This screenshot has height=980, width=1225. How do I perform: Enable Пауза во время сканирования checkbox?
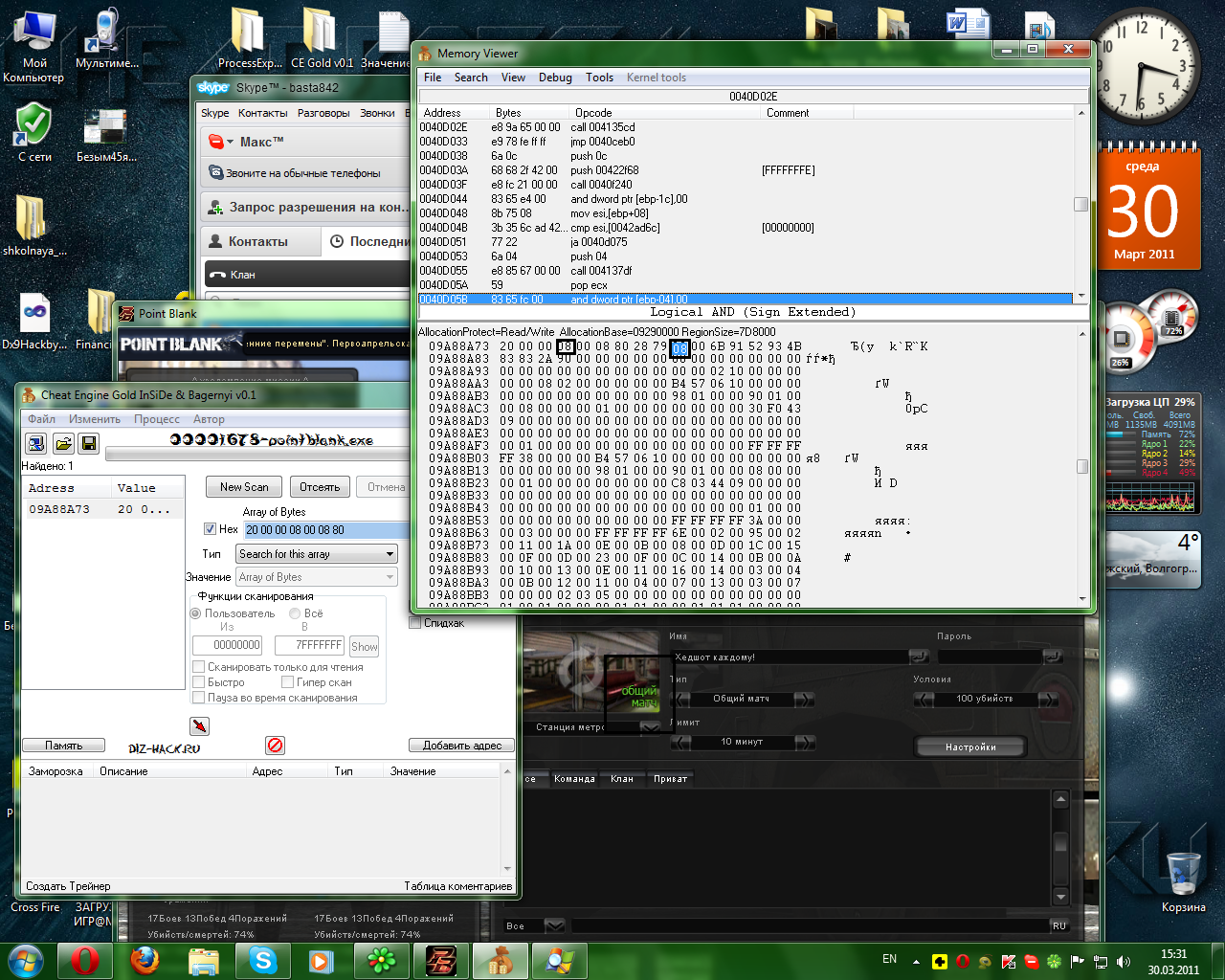coord(198,697)
